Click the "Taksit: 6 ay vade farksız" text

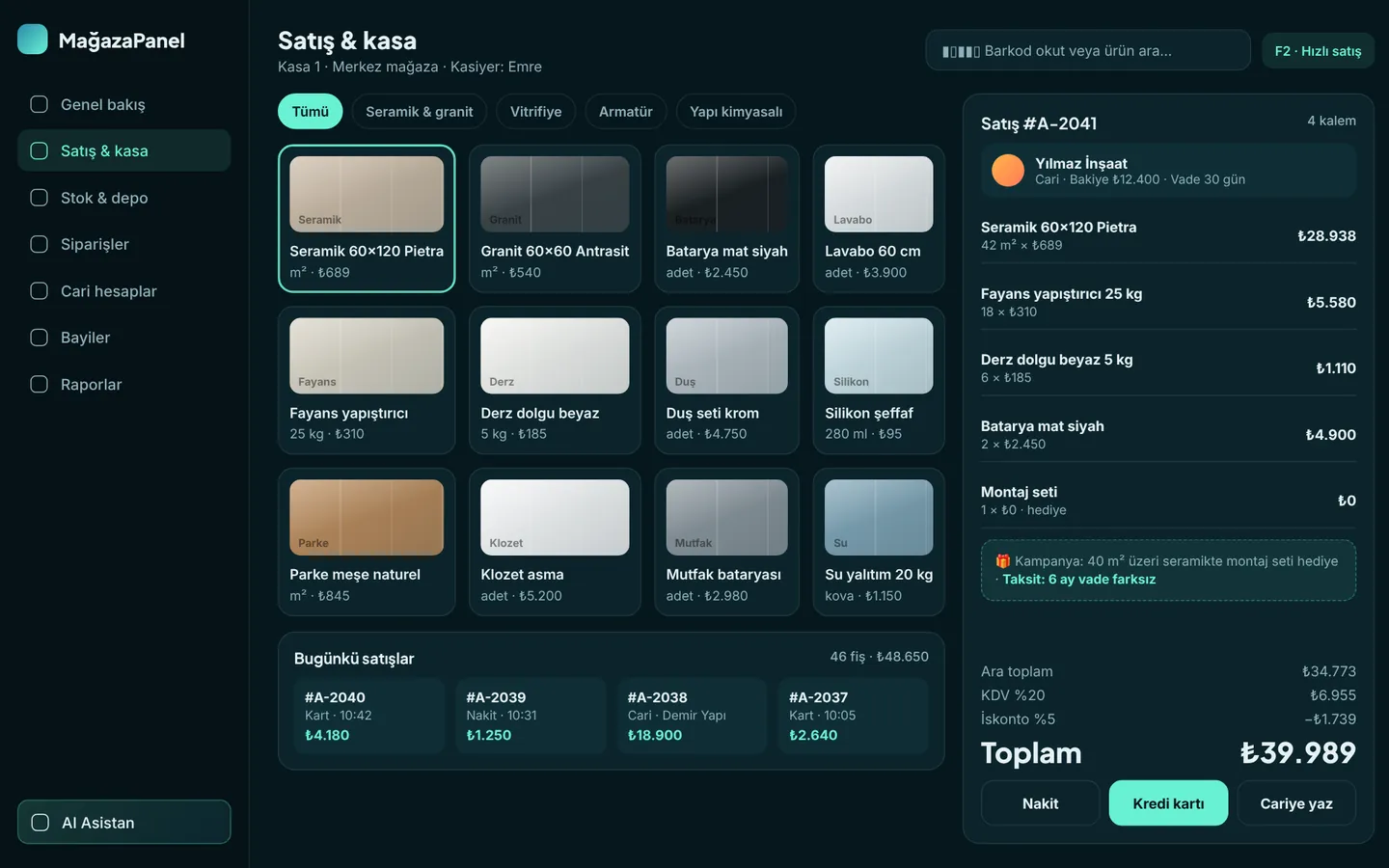click(x=1078, y=580)
